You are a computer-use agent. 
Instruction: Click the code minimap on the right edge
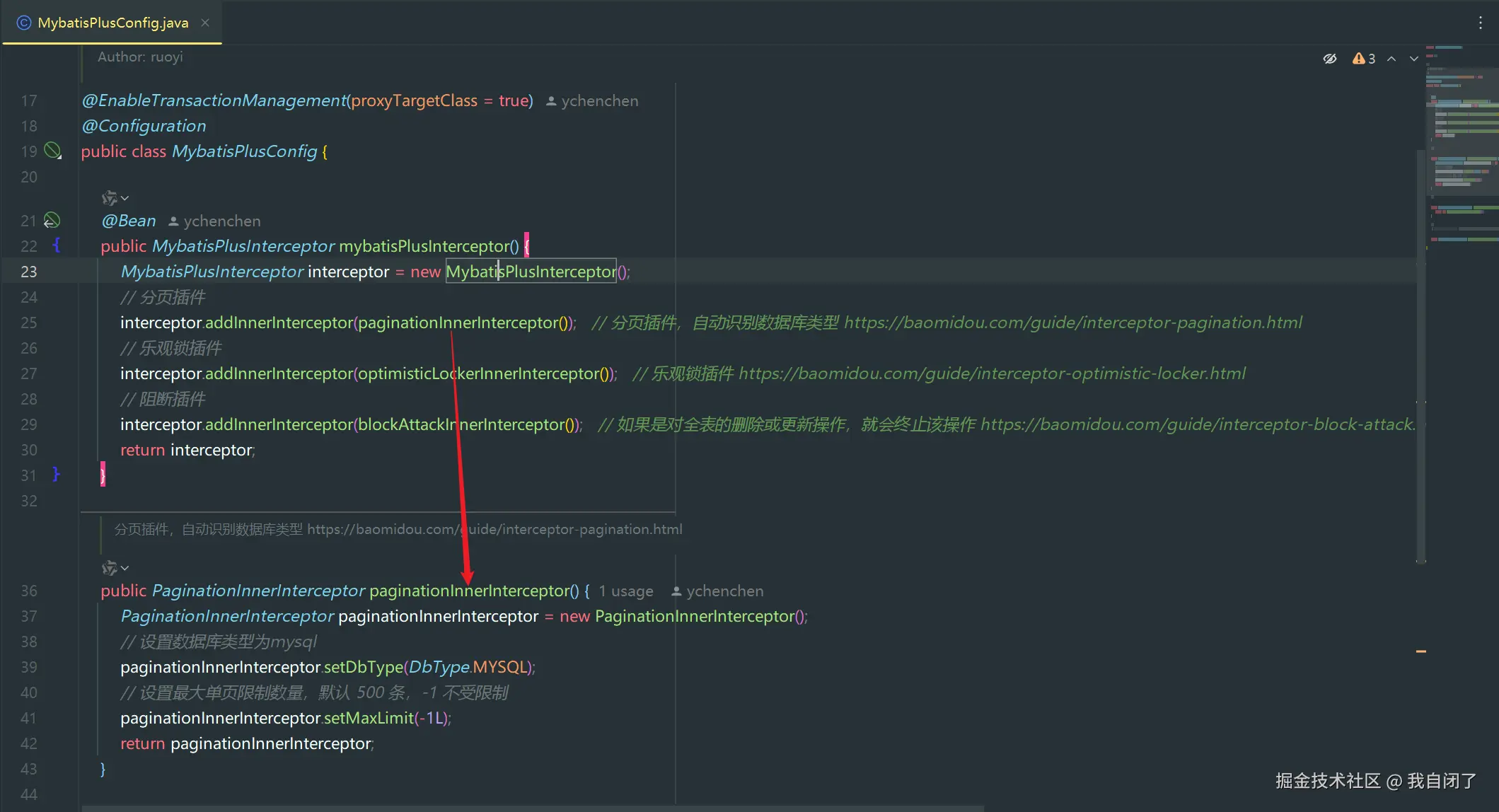tap(1462, 141)
